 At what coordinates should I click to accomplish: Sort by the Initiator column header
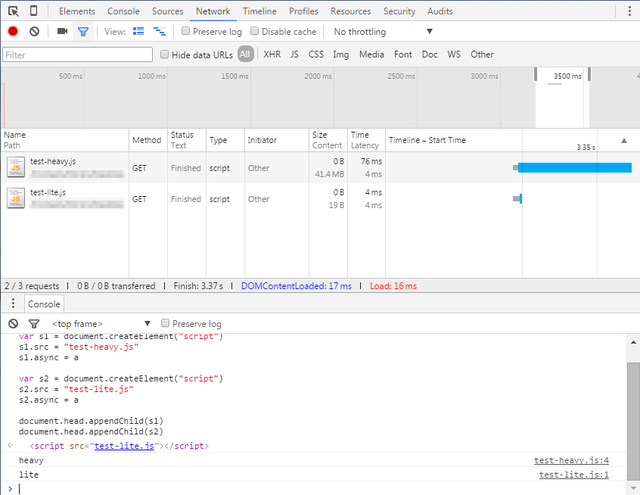point(277,140)
